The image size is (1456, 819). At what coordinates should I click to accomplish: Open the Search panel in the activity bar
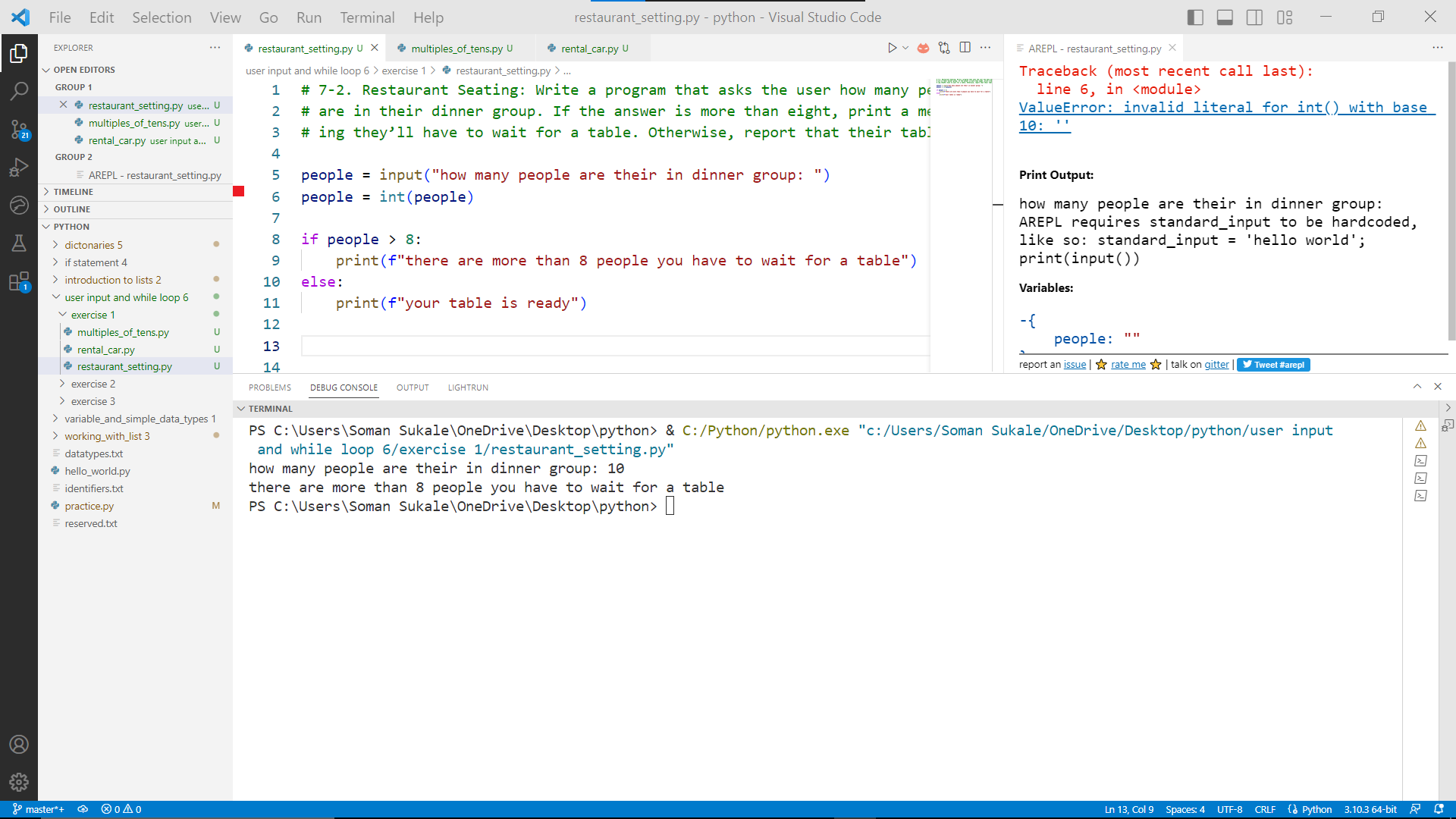click(x=19, y=91)
